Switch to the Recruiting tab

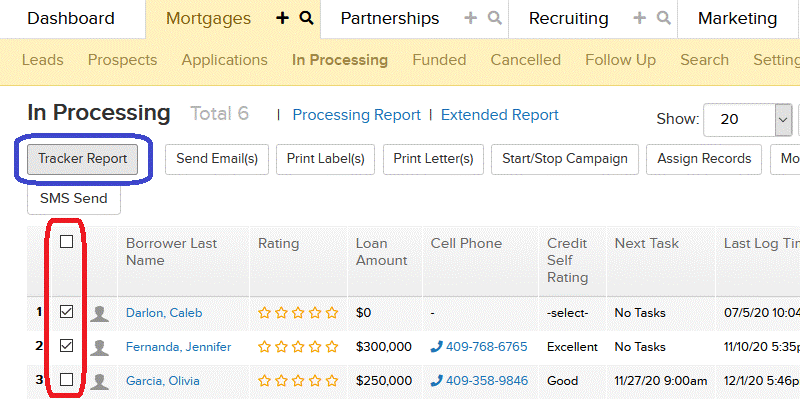568,19
